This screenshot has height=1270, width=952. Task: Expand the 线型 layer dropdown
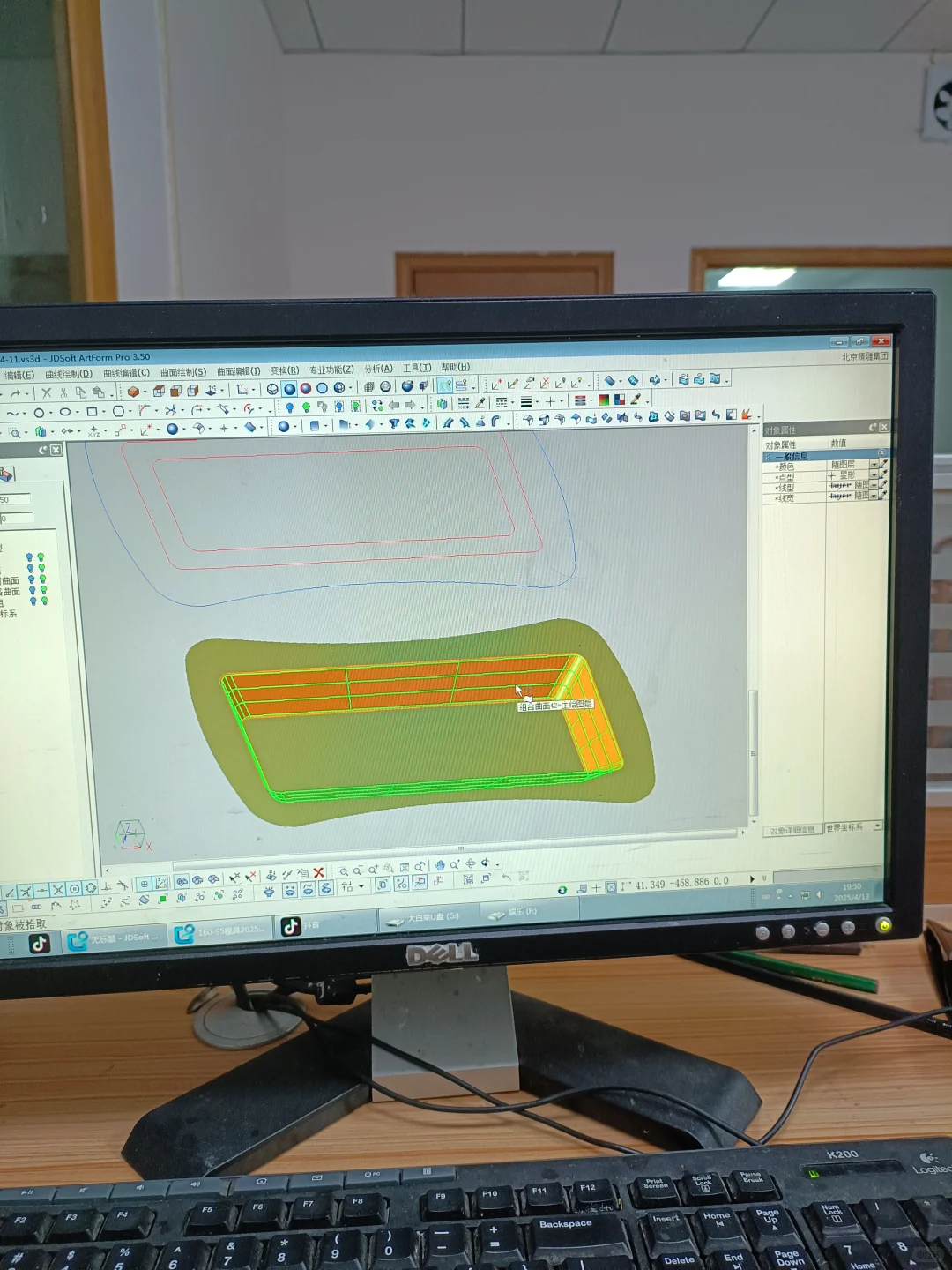[874, 485]
